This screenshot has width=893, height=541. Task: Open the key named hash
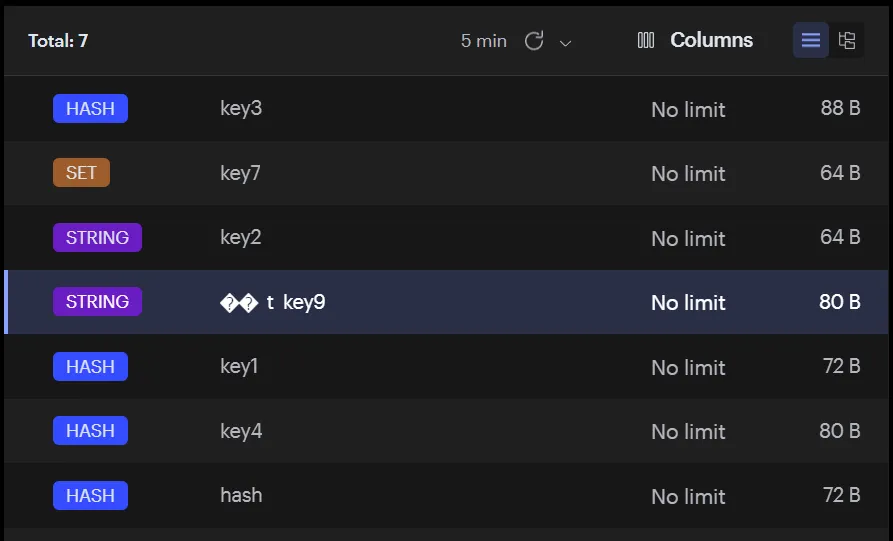(241, 495)
